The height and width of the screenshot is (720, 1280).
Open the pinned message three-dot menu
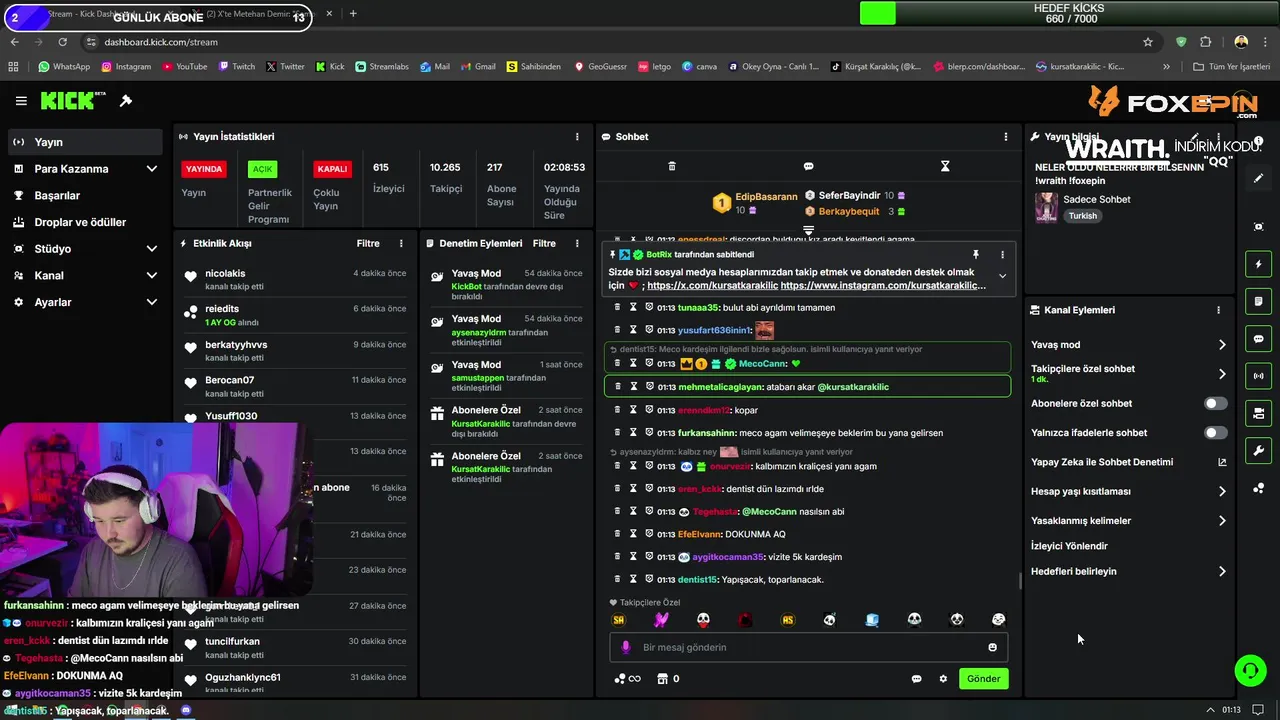tap(1002, 255)
